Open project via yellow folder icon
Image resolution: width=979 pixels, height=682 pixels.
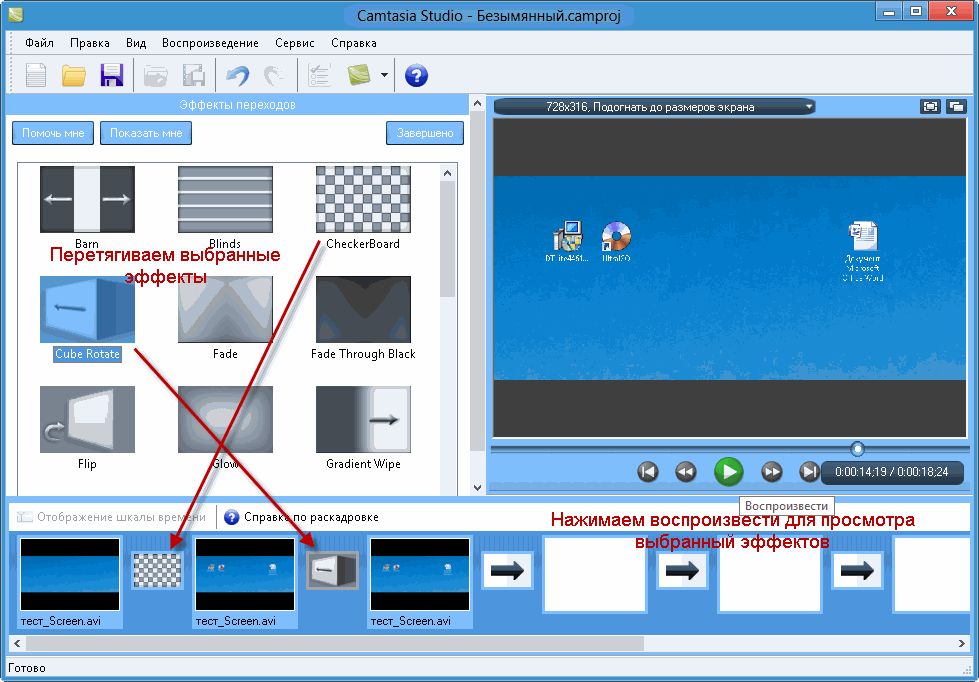tap(74, 76)
